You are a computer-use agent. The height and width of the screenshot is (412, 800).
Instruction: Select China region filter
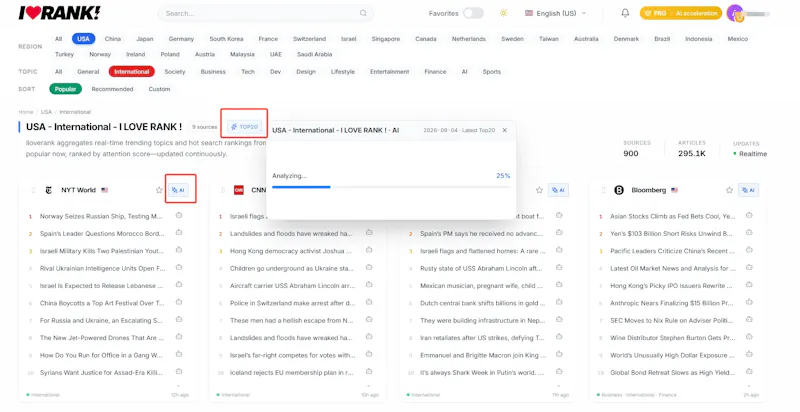[113, 39]
